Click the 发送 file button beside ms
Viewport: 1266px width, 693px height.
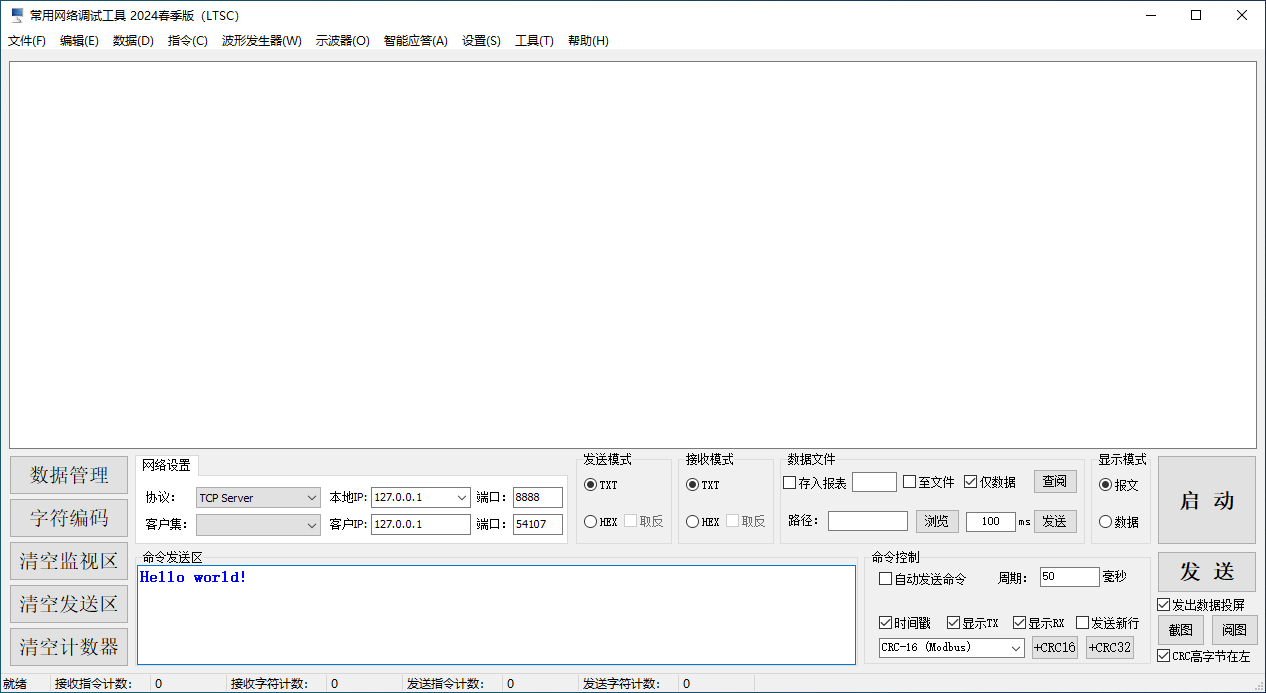[x=1055, y=521]
